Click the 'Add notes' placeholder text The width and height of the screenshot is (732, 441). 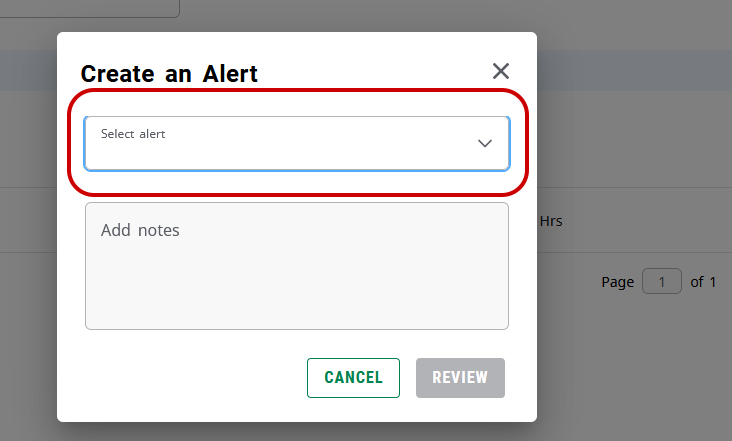[140, 230]
